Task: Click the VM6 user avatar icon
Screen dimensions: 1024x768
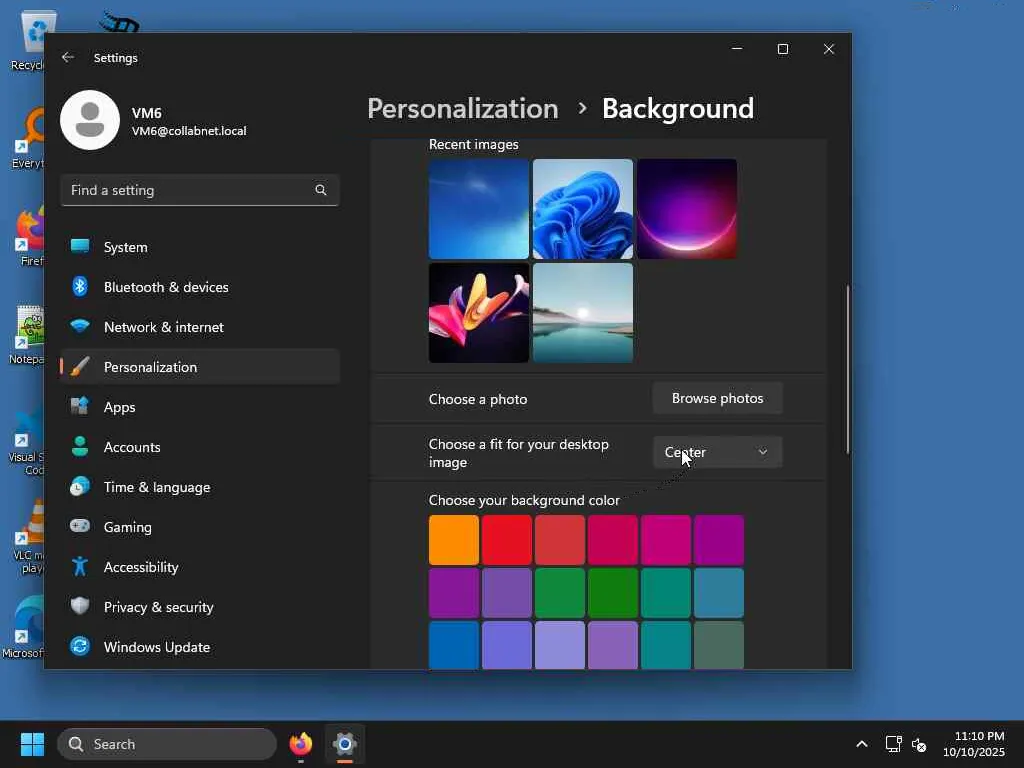Action: [90, 120]
